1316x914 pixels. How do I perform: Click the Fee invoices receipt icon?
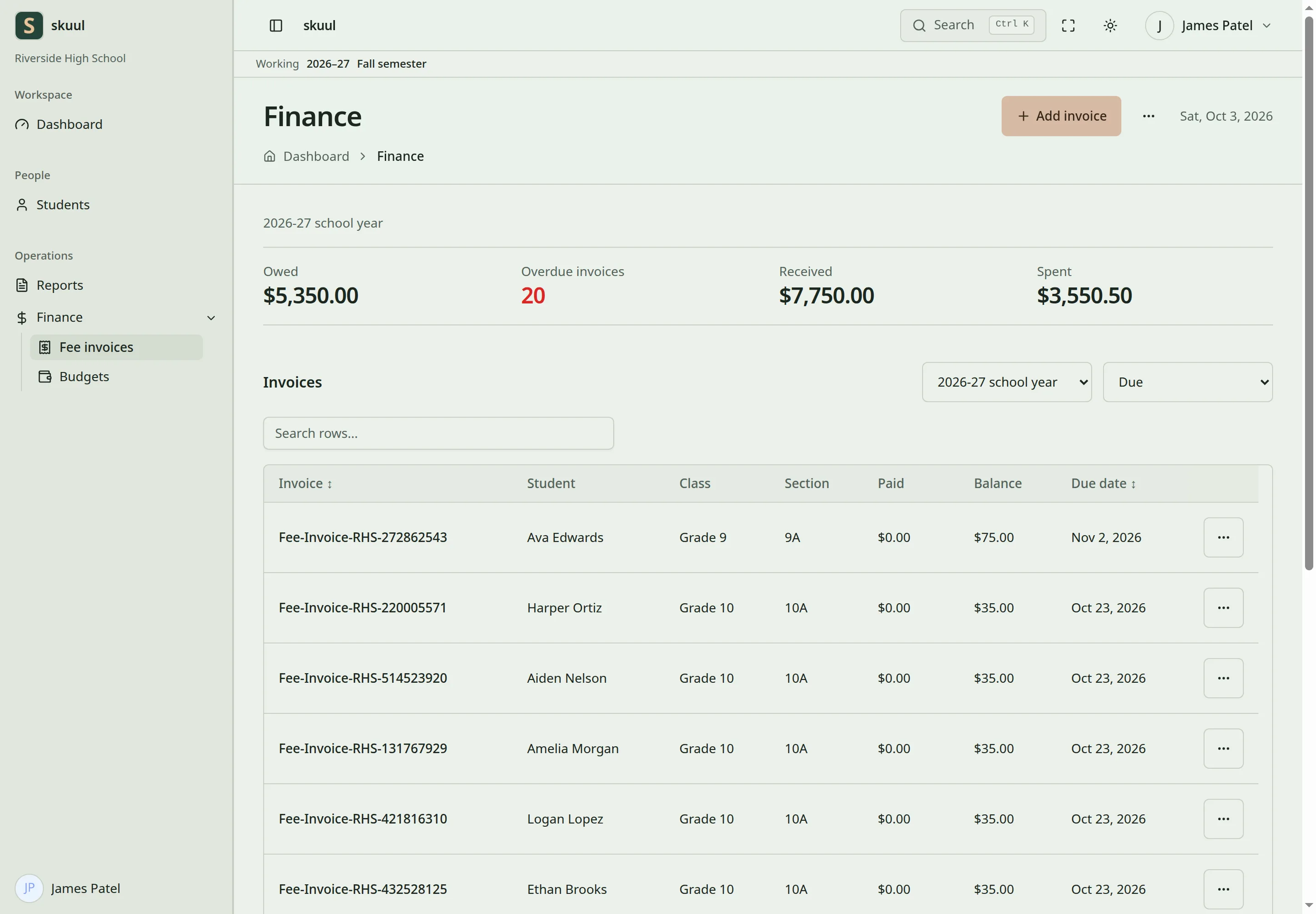tap(45, 347)
